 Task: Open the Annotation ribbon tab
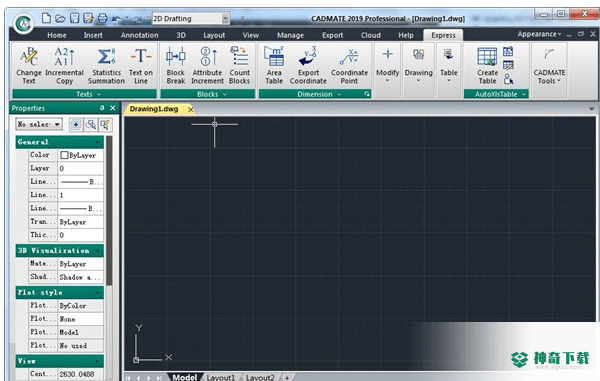pos(139,35)
